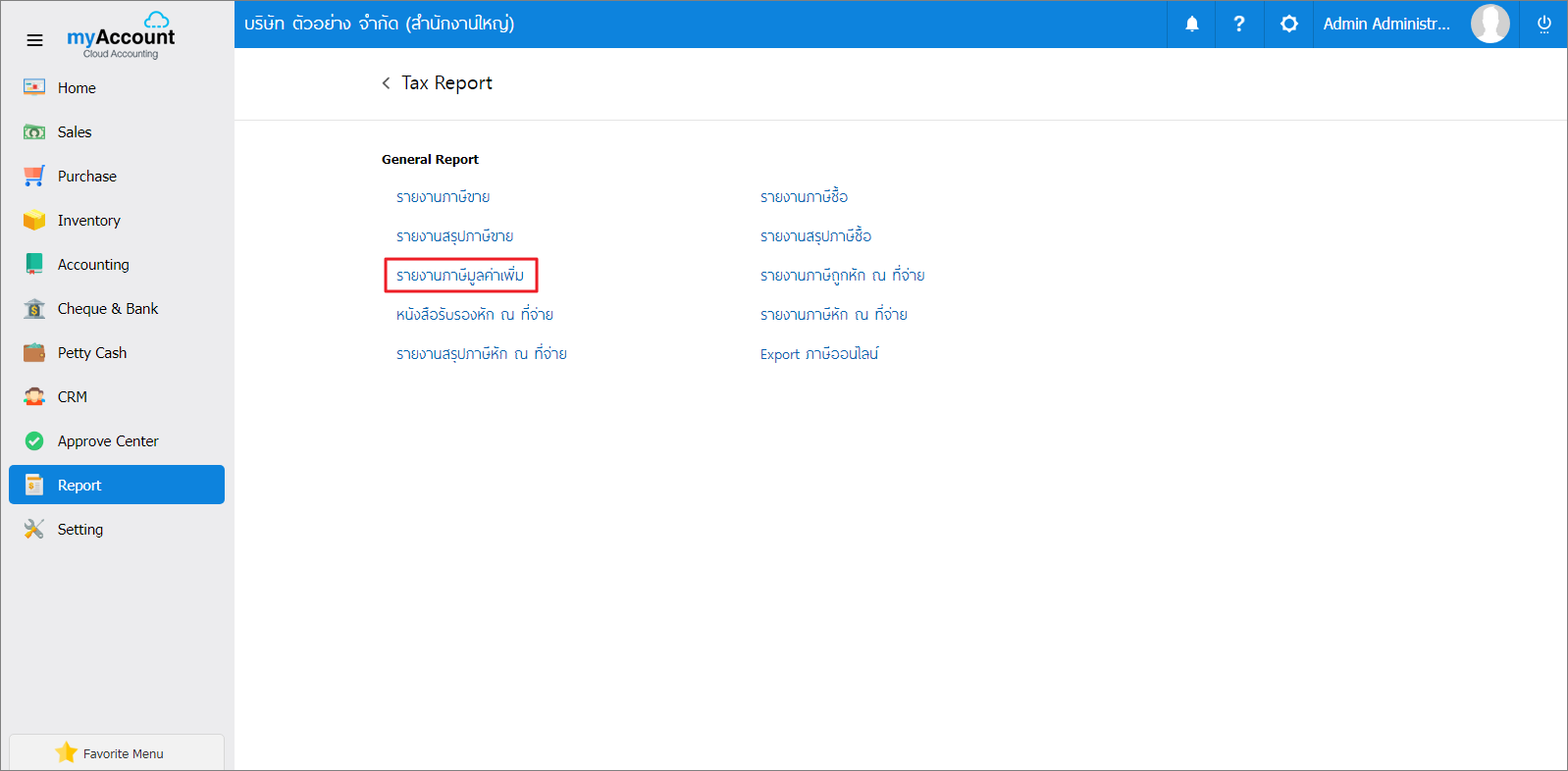Click the Favorite Menu star icon
1568x771 pixels.
[x=66, y=752]
